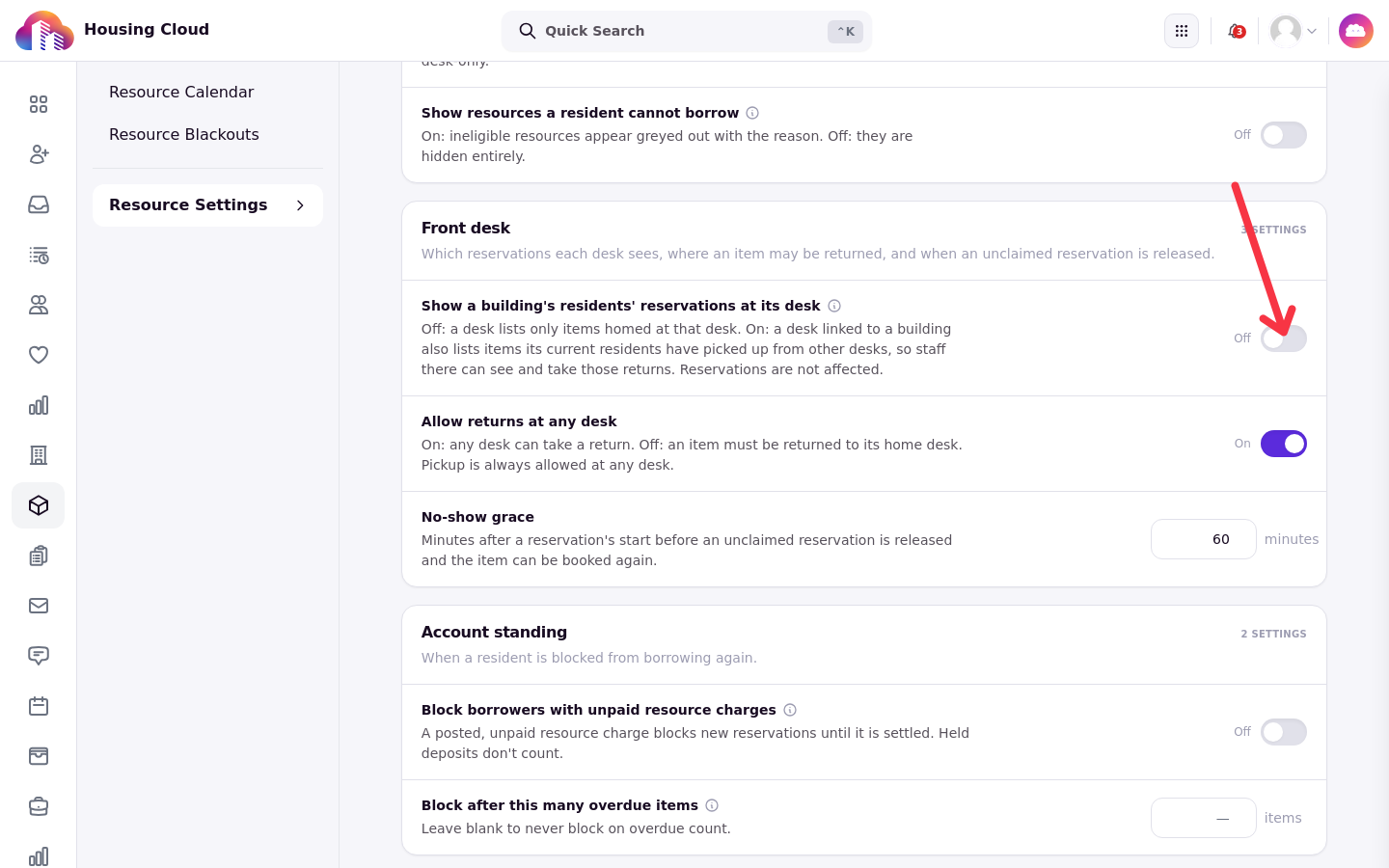Image resolution: width=1389 pixels, height=868 pixels.
Task: Click the 'No-show grace' setting label
Action: pos(477,517)
